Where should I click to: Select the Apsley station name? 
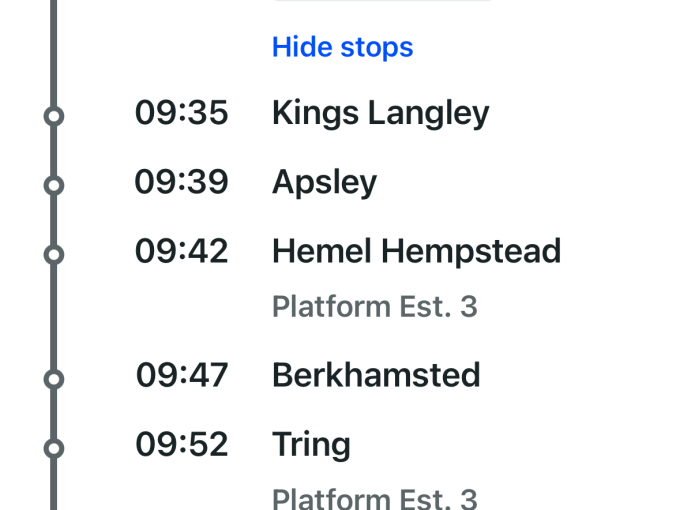click(x=324, y=183)
